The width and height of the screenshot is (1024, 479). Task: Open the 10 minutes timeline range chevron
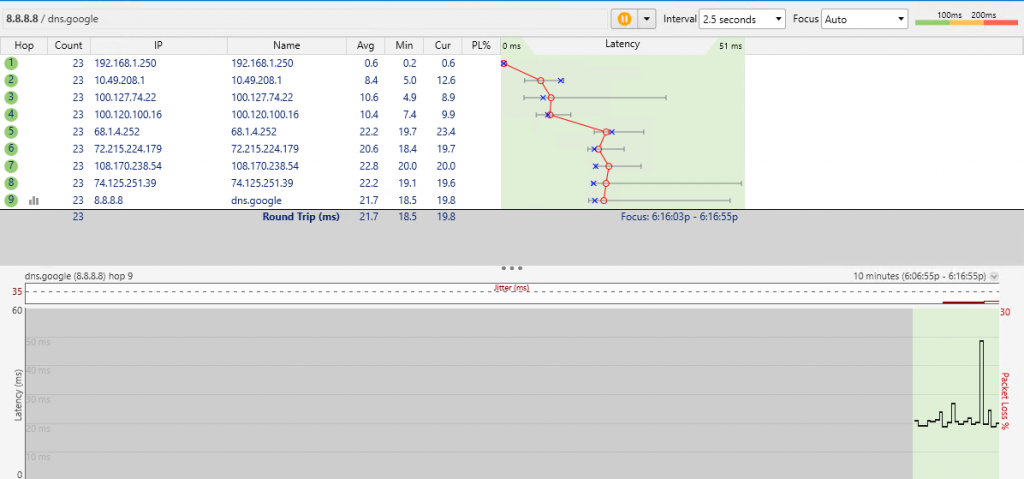point(993,275)
